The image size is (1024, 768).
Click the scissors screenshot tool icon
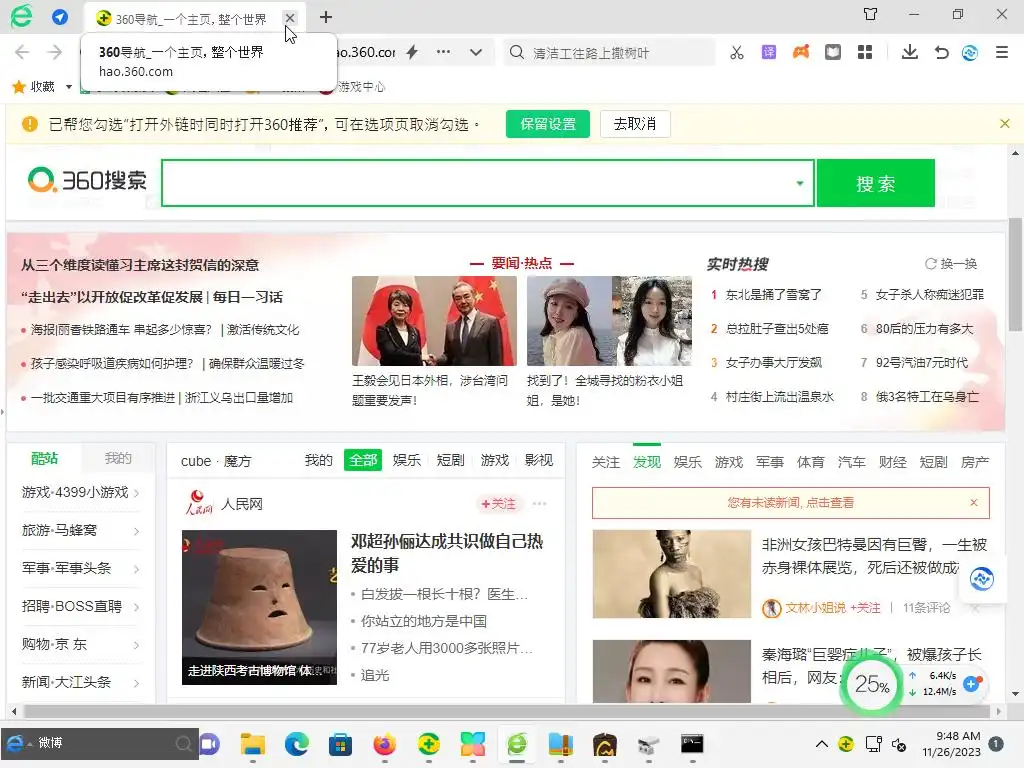pyautogui.click(x=737, y=52)
